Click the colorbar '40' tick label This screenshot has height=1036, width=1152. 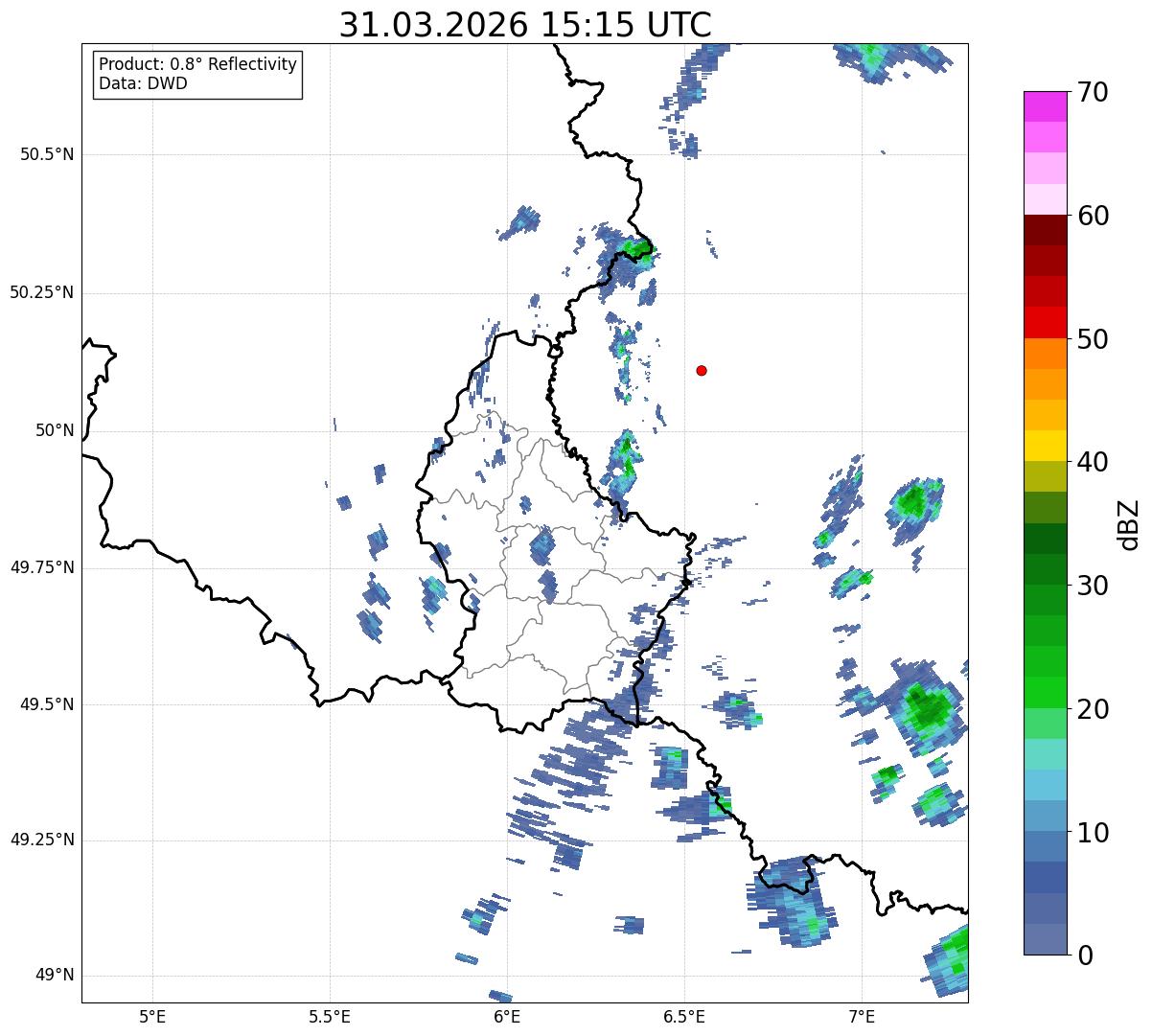point(1093,462)
